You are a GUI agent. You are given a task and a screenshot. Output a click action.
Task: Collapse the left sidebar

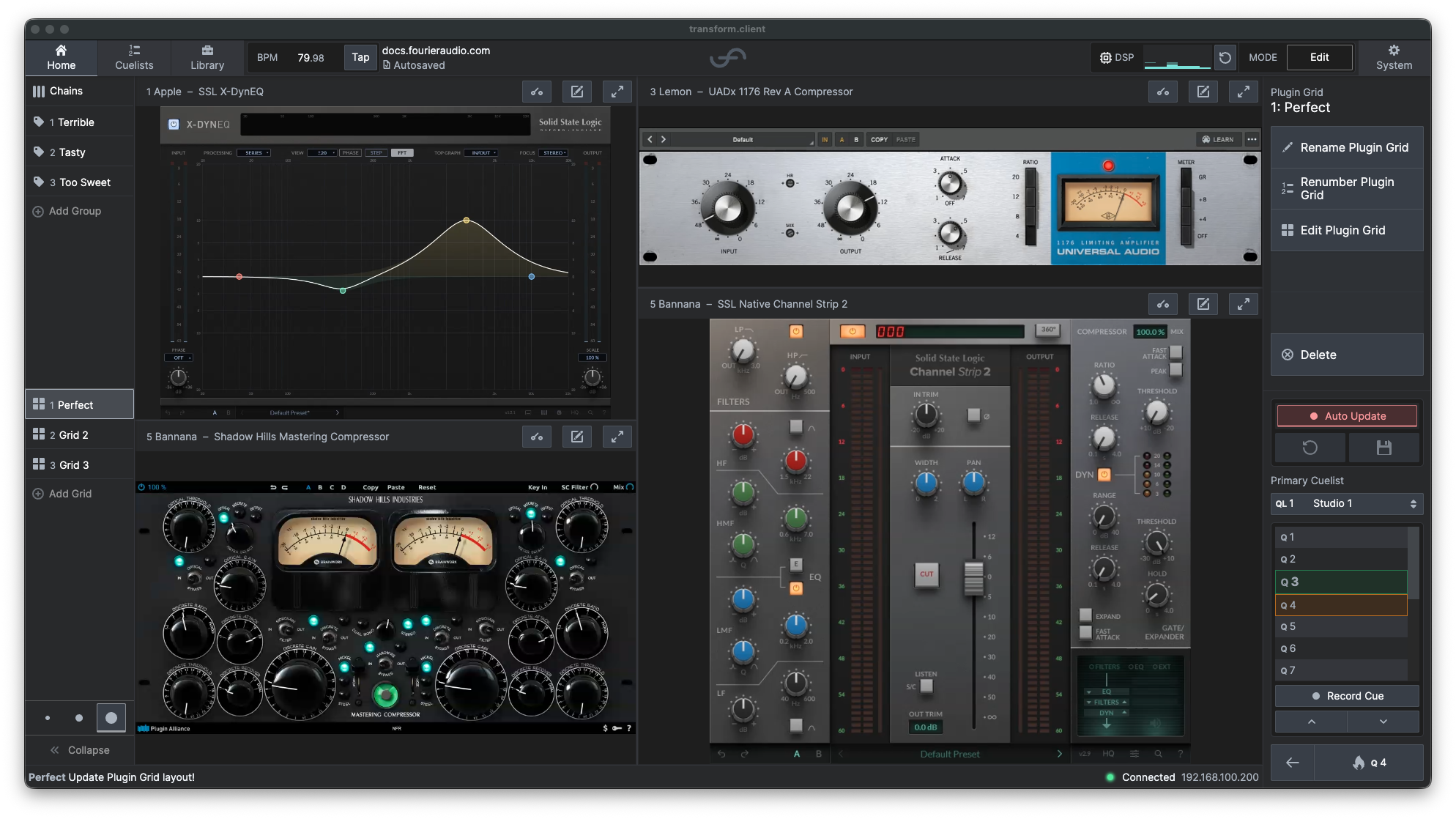pos(80,750)
